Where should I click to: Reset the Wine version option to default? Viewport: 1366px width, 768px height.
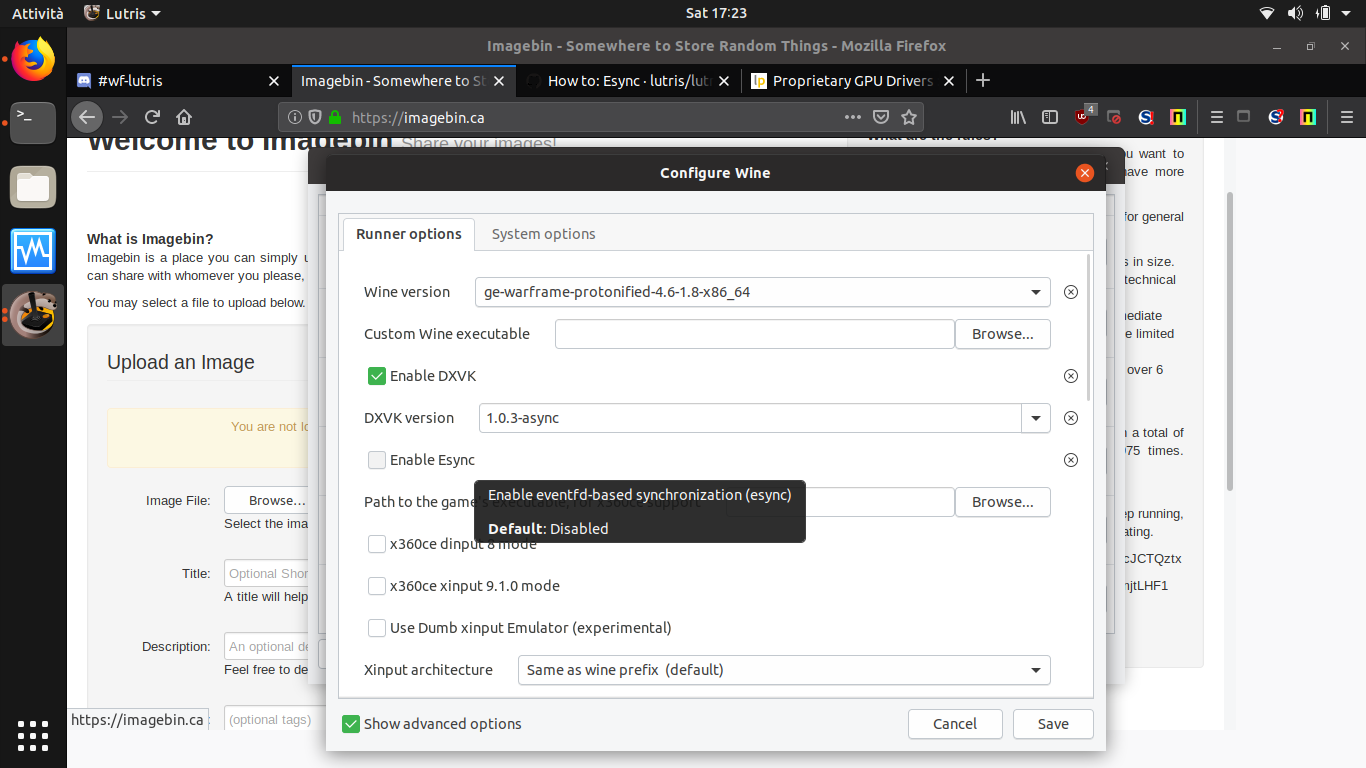pyautogui.click(x=1071, y=292)
